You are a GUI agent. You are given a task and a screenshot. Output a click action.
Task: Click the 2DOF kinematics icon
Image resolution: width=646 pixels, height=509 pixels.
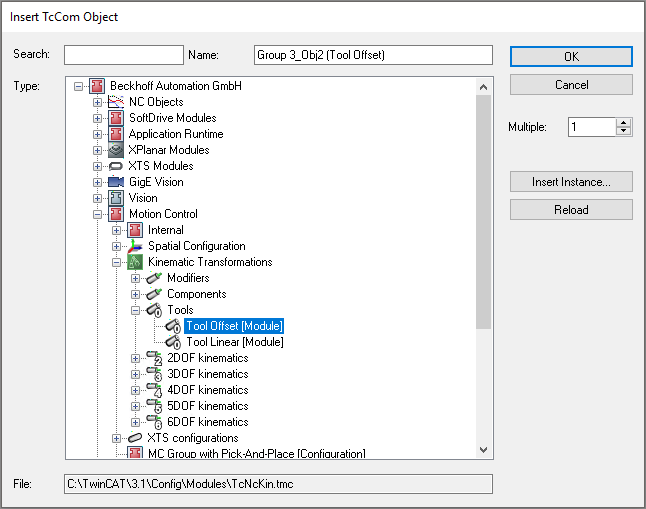click(x=154, y=358)
